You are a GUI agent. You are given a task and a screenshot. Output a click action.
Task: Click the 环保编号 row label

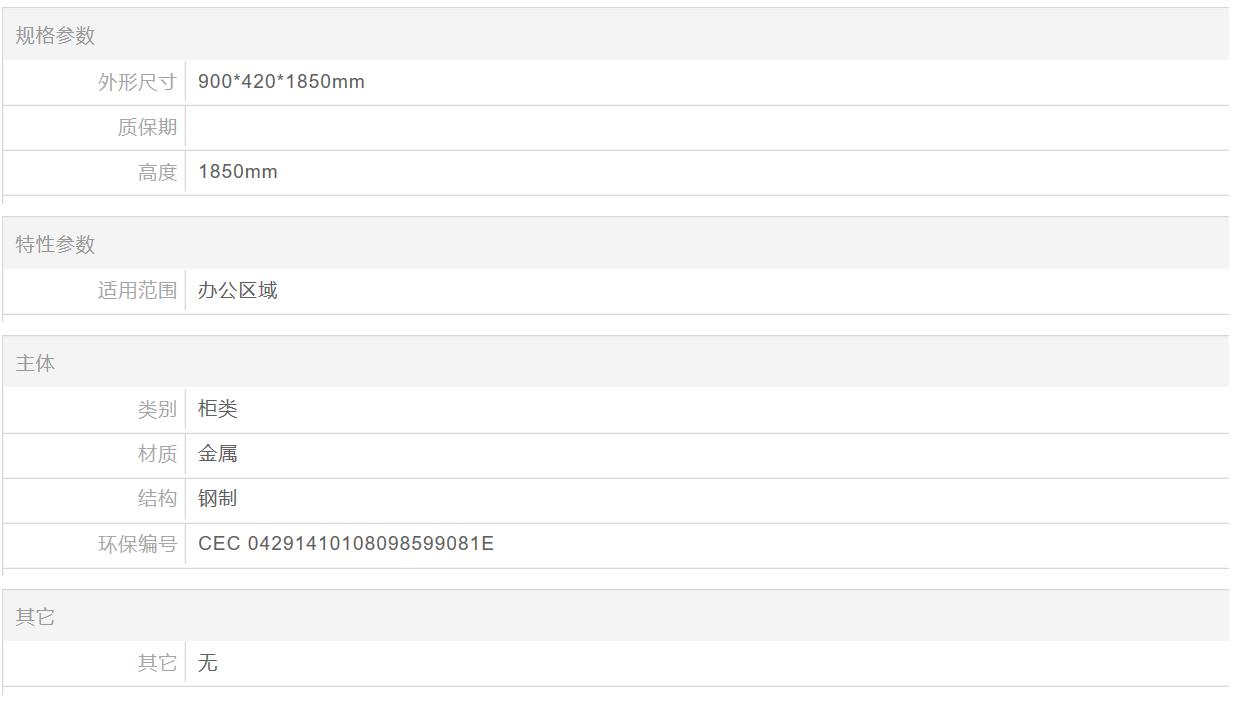coord(137,544)
